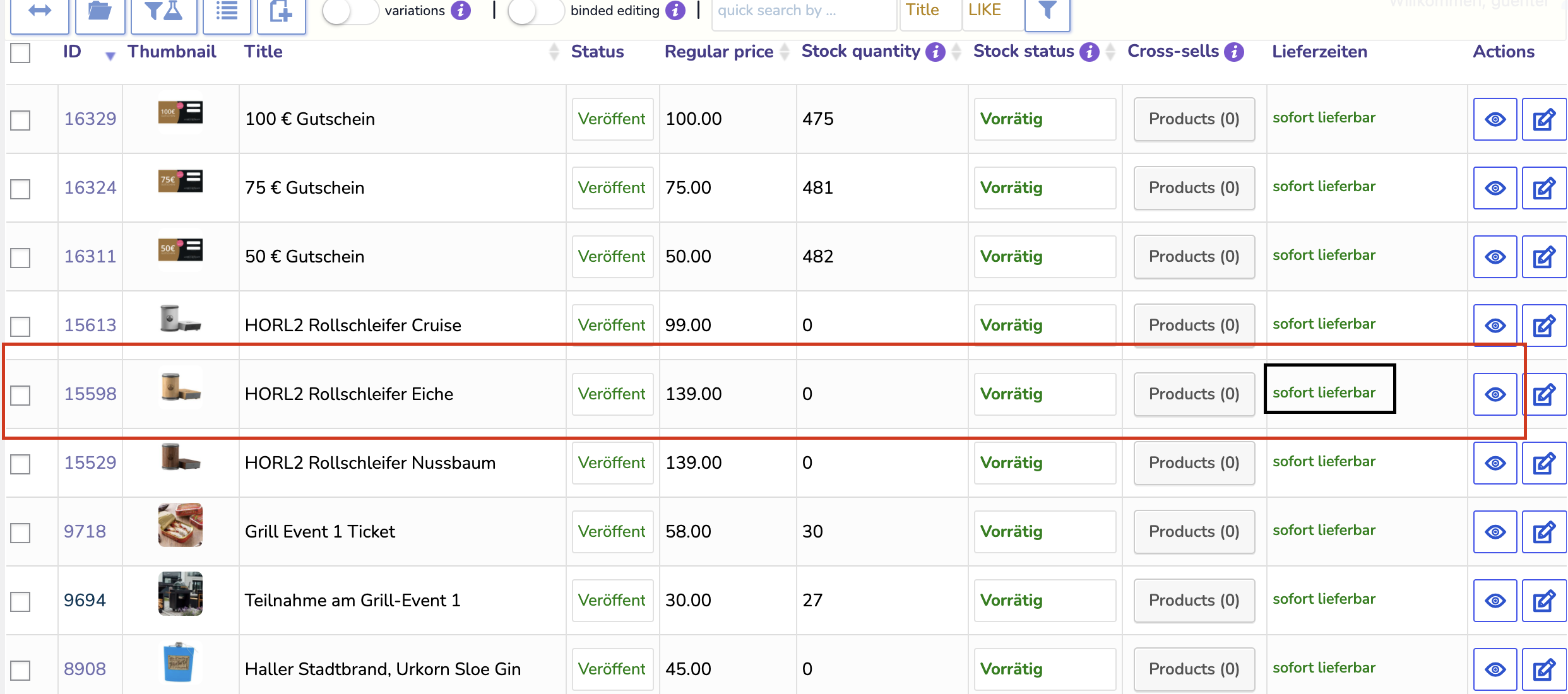1568x694 pixels.
Task: Click the info icon next to variations
Action: pos(461,11)
